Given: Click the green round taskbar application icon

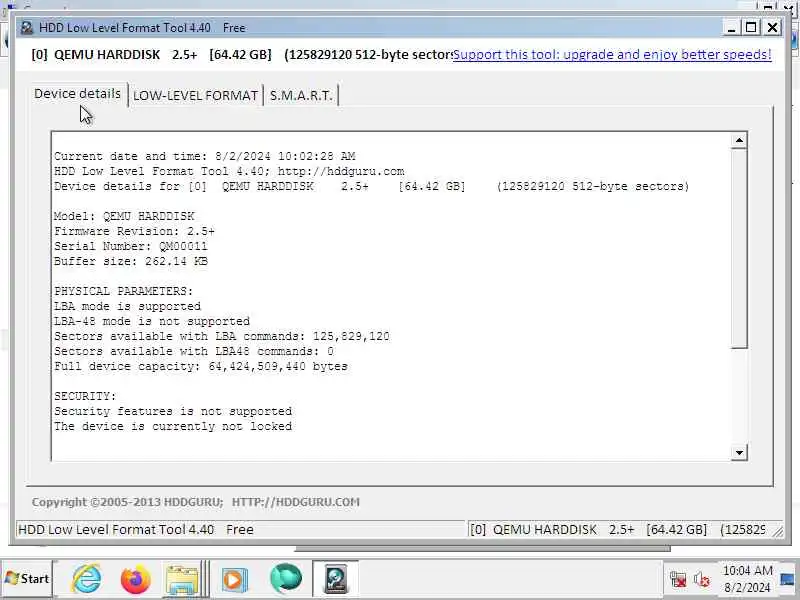Looking at the screenshot, I should 286,579.
